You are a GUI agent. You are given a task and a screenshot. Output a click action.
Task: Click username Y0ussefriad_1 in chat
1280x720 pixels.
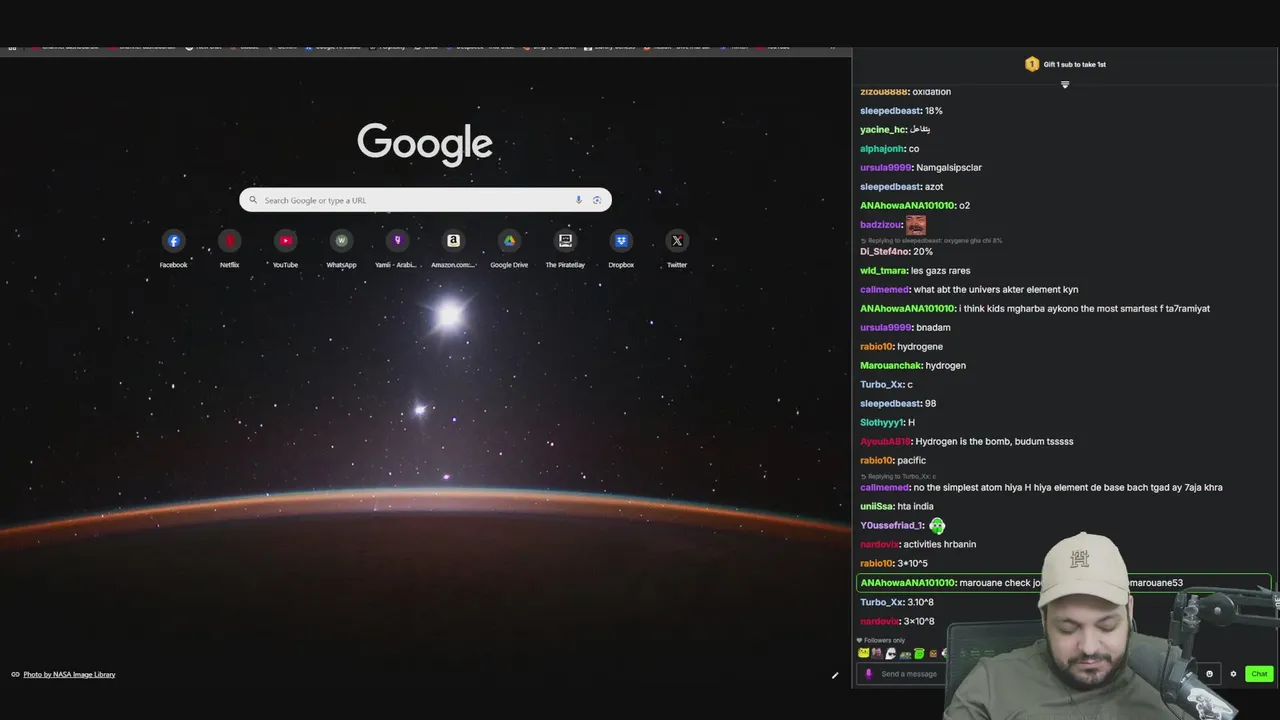coord(892,526)
